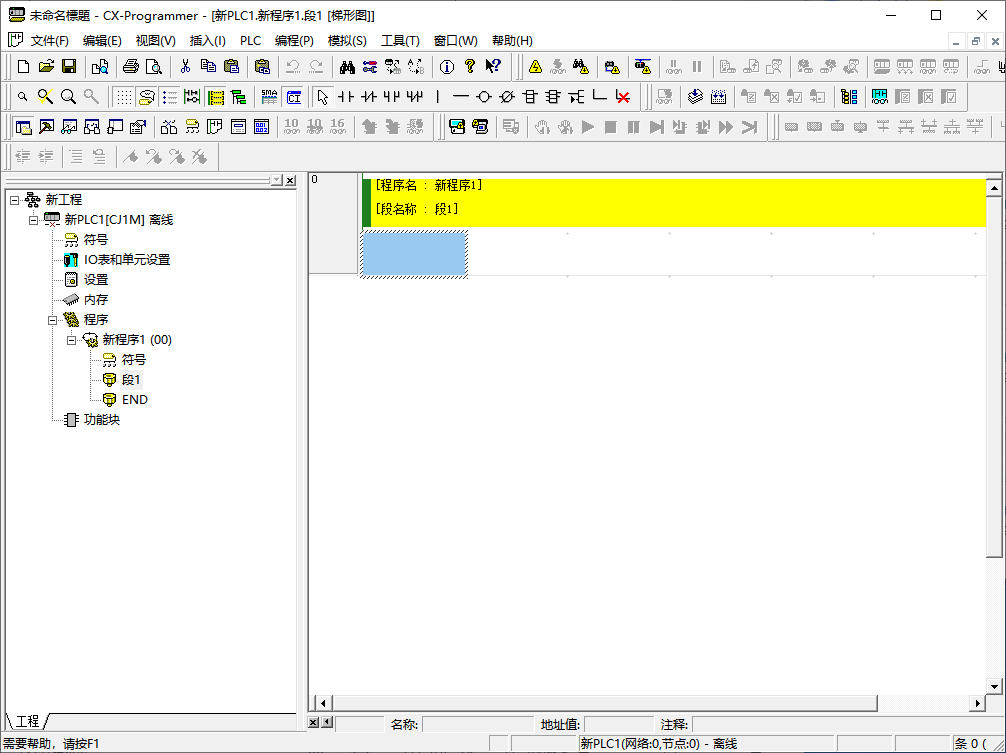Collapse the 新PLC1[CJ1M] 离线 node
Screen dimensions: 1006x753
click(33, 220)
